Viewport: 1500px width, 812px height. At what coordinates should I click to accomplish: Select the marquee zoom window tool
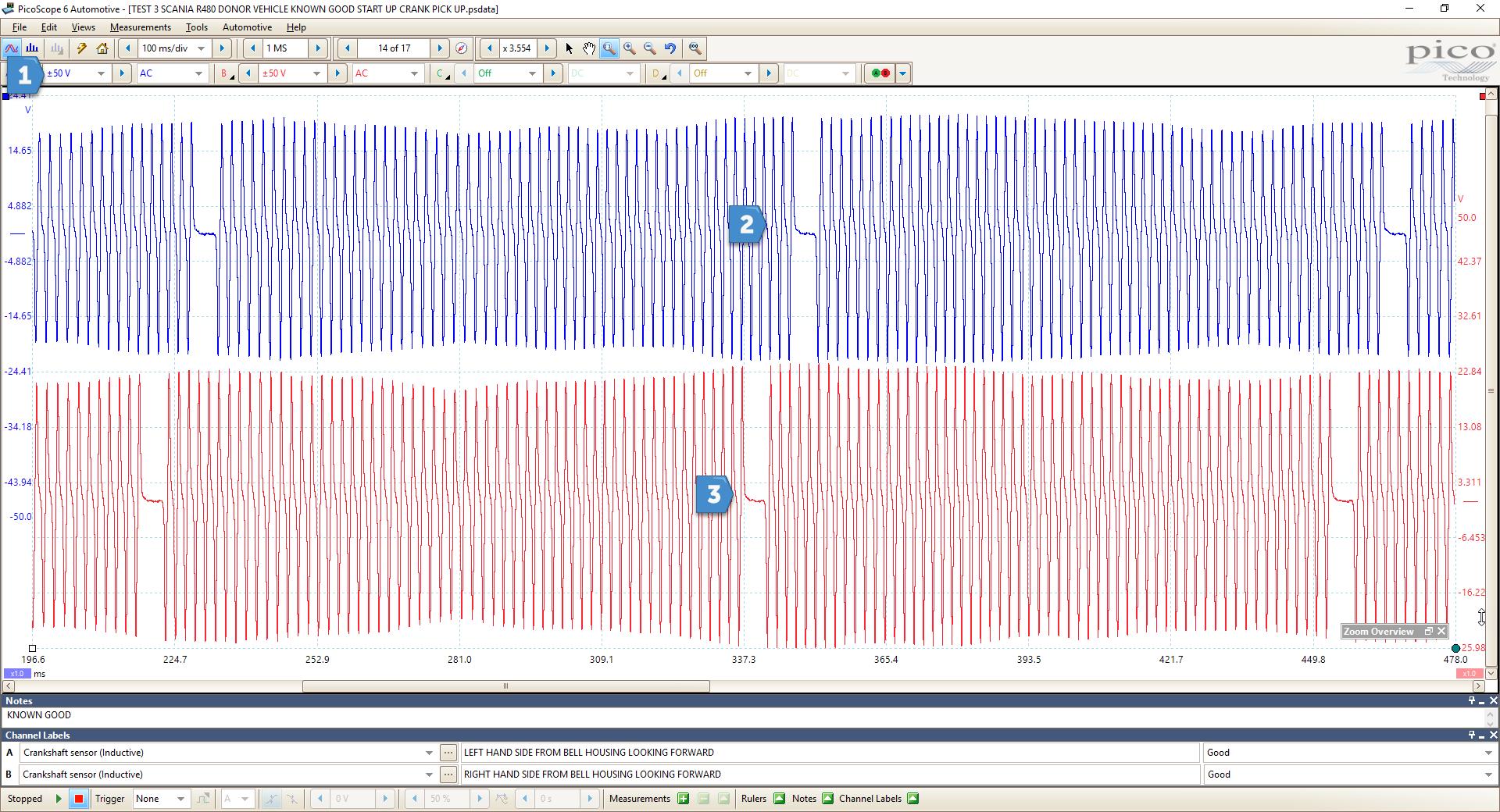coord(609,48)
